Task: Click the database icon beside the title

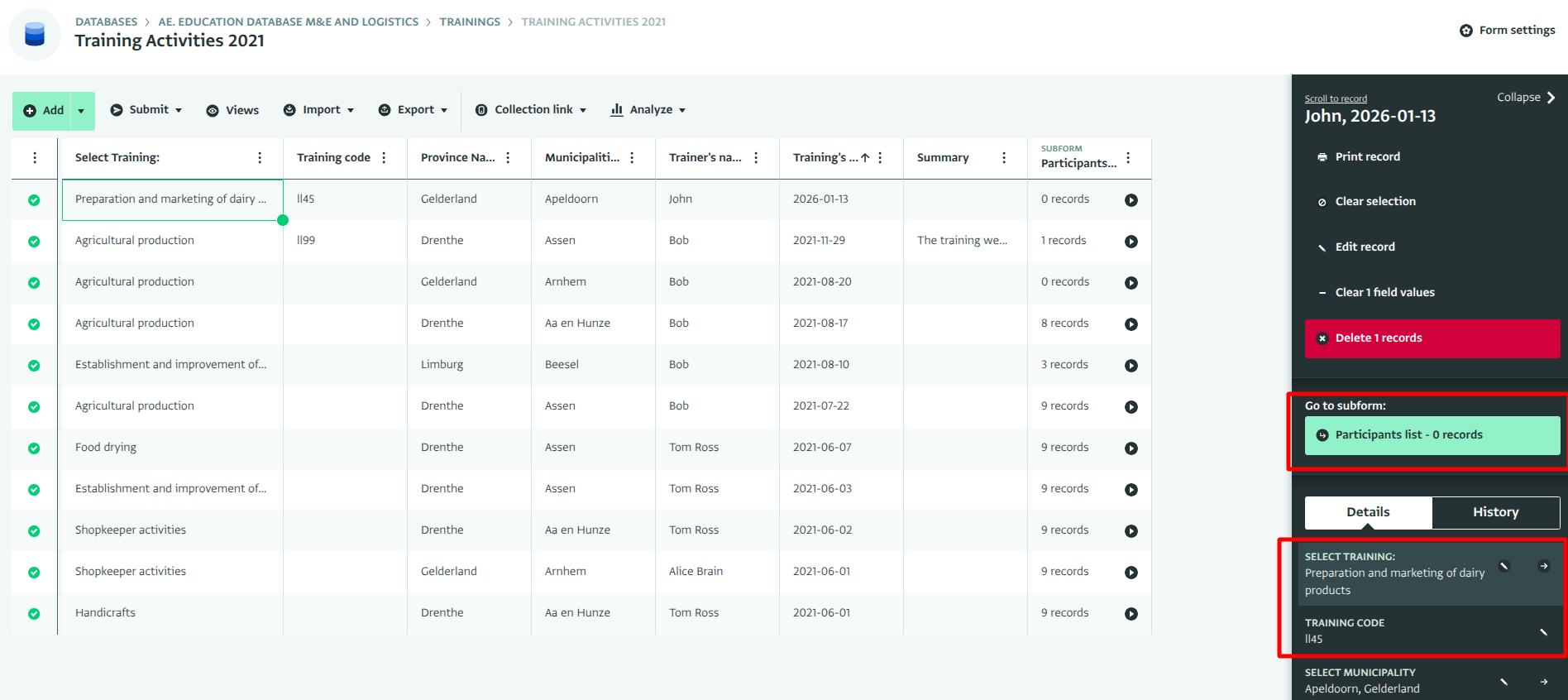Action: click(x=35, y=35)
